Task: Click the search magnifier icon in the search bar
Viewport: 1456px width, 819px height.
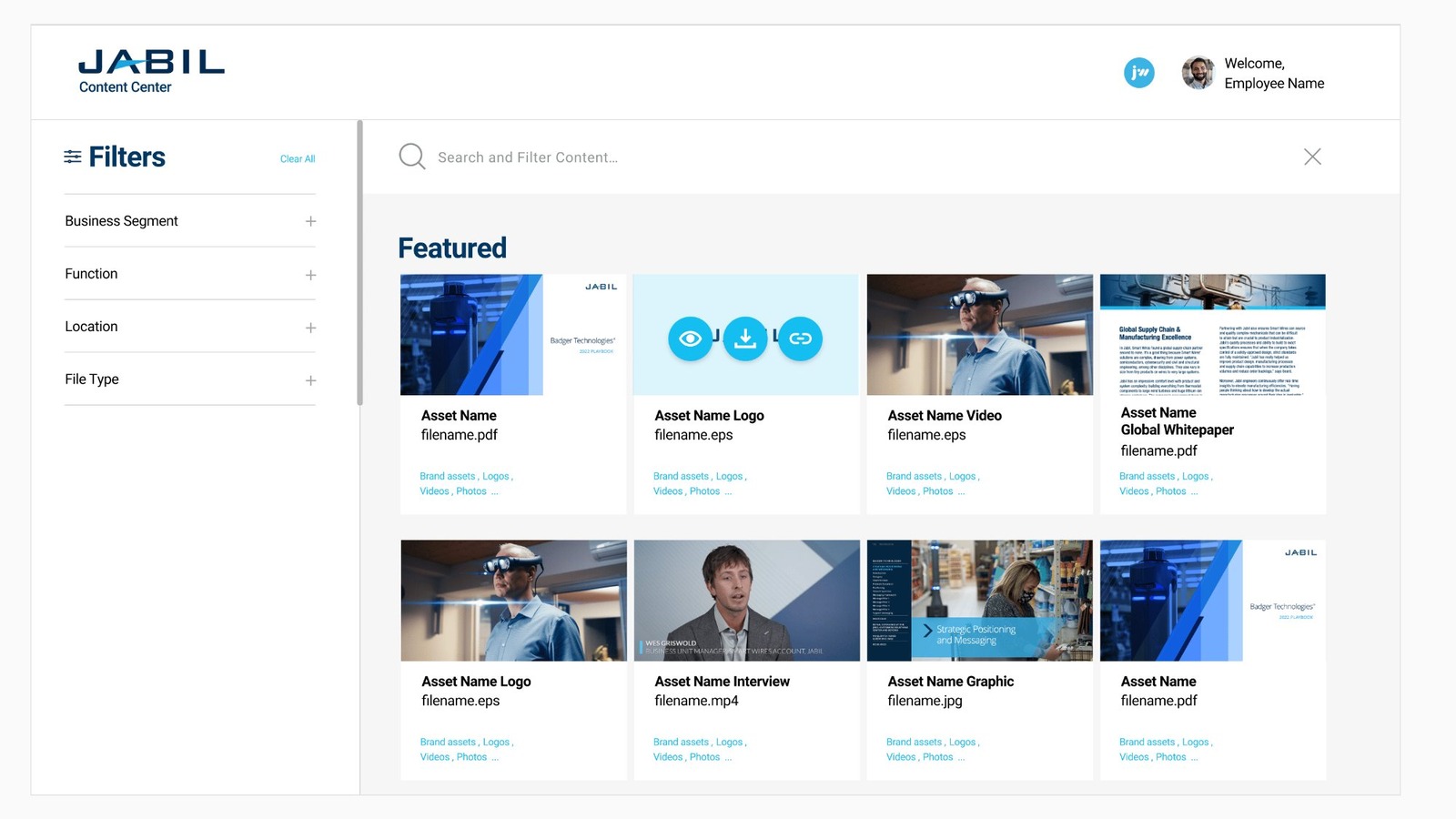Action: [x=411, y=156]
